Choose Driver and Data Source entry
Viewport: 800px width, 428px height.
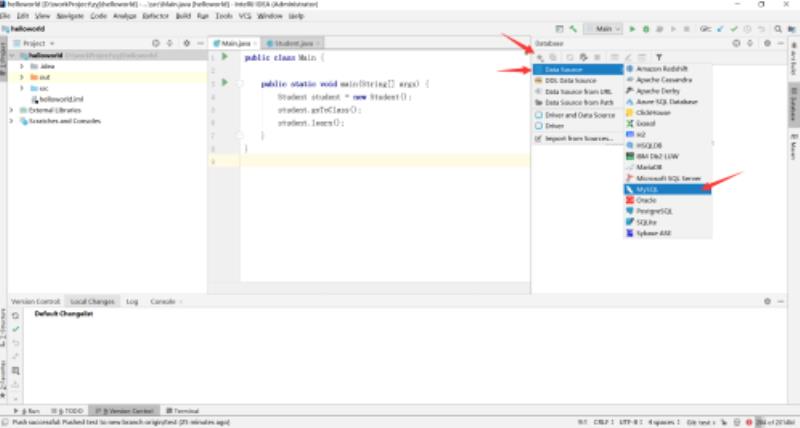tap(578, 115)
